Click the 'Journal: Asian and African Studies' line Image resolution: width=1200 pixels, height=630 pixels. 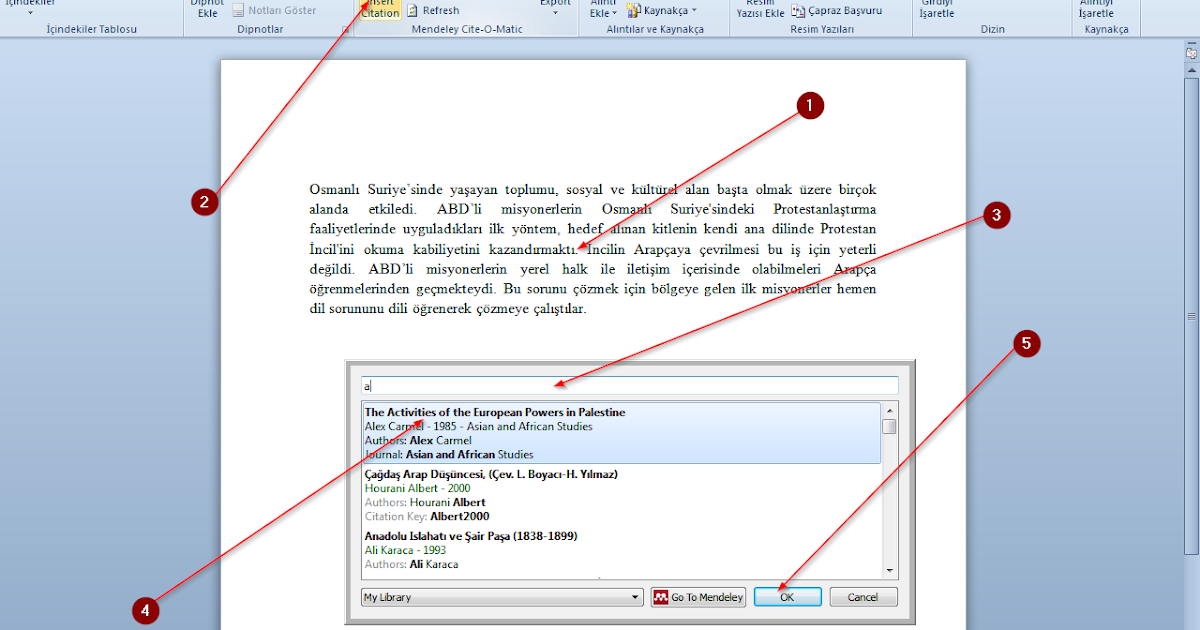pyautogui.click(x=449, y=454)
